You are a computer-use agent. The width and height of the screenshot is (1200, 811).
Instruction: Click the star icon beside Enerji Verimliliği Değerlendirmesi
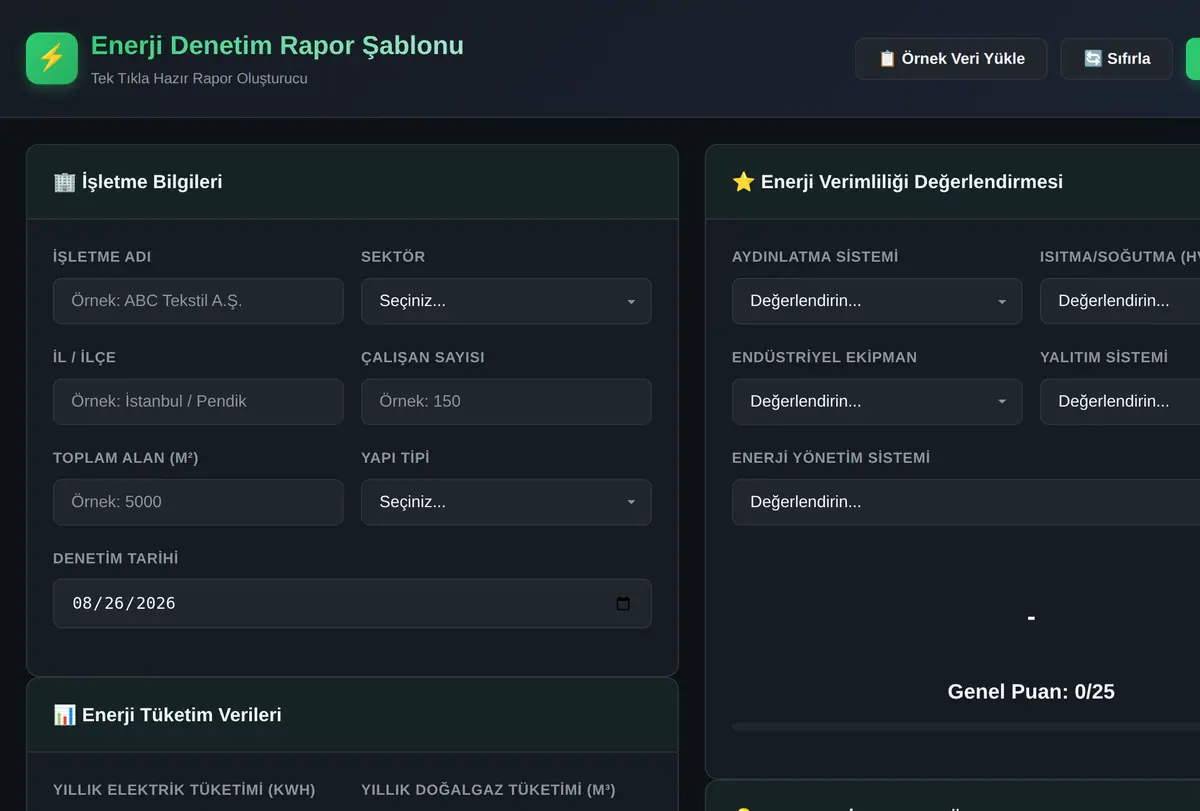point(743,182)
